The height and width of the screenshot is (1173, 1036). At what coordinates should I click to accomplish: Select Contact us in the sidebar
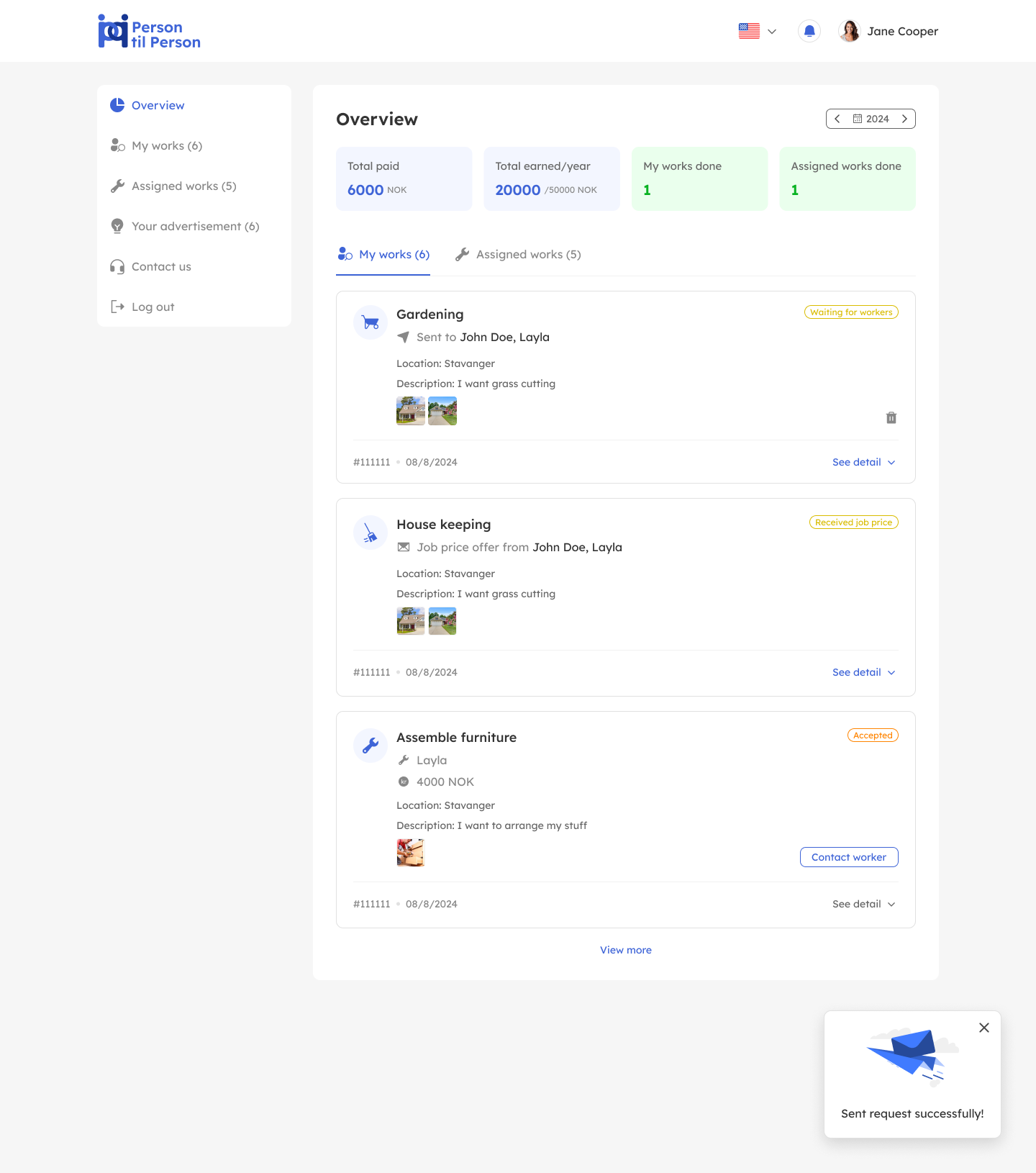161,266
